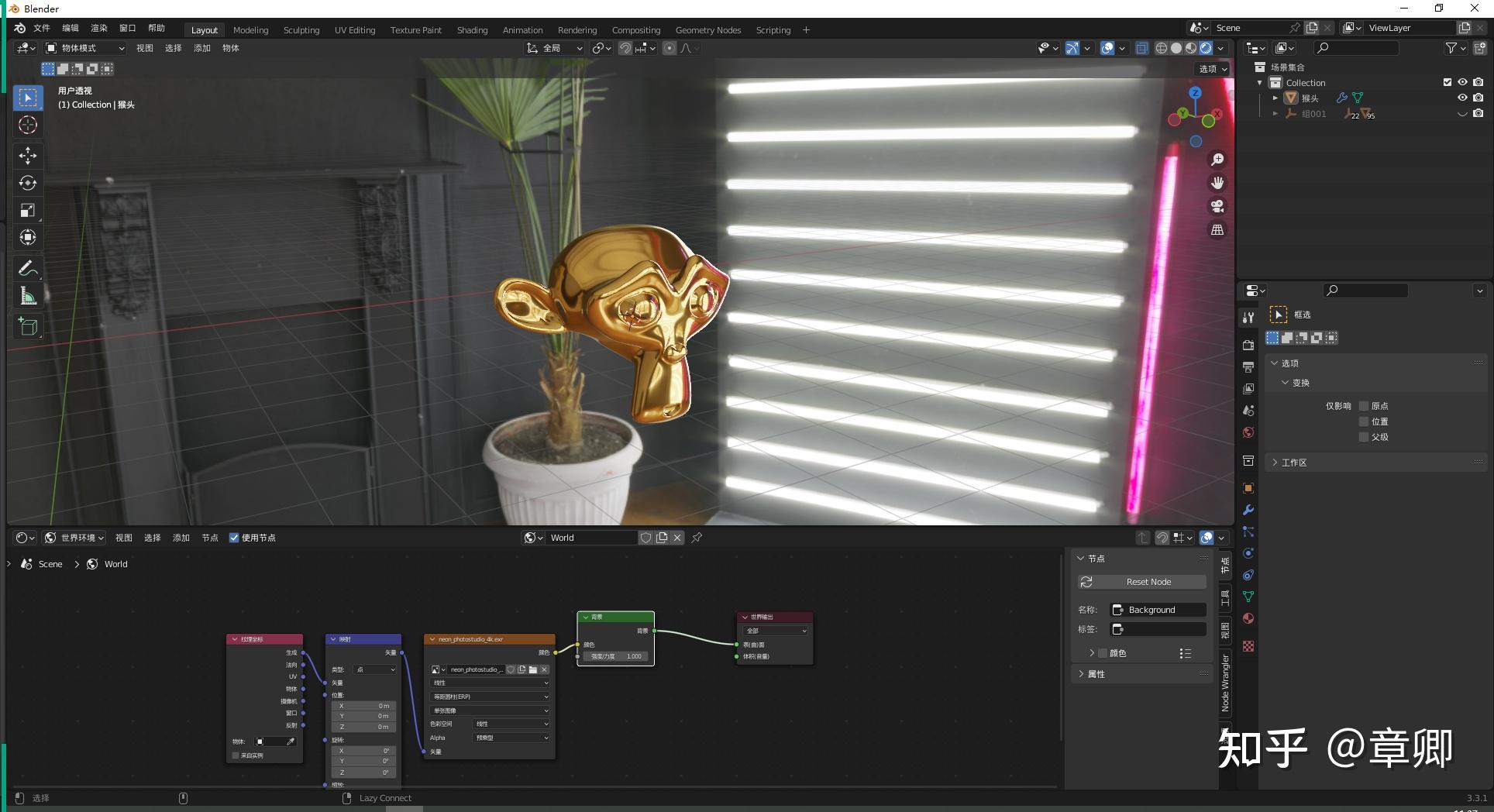
Task: Switch to material preview shading
Action: point(1190,48)
